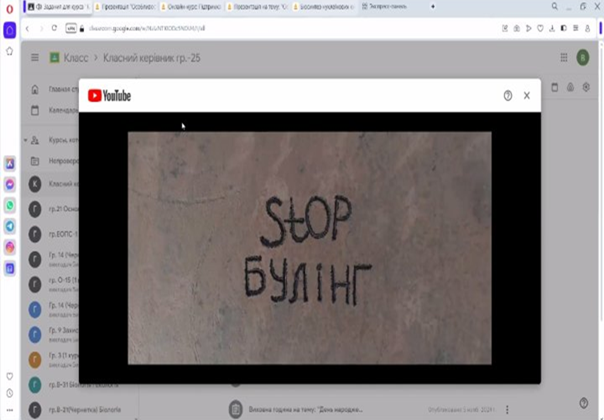Switch to the Задания для курса tab

(59, 7)
